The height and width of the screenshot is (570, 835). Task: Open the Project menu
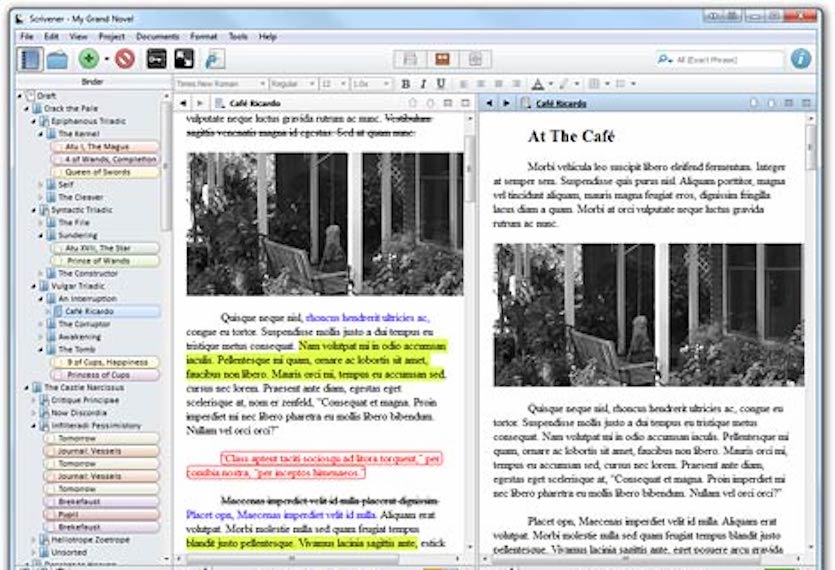[111, 37]
